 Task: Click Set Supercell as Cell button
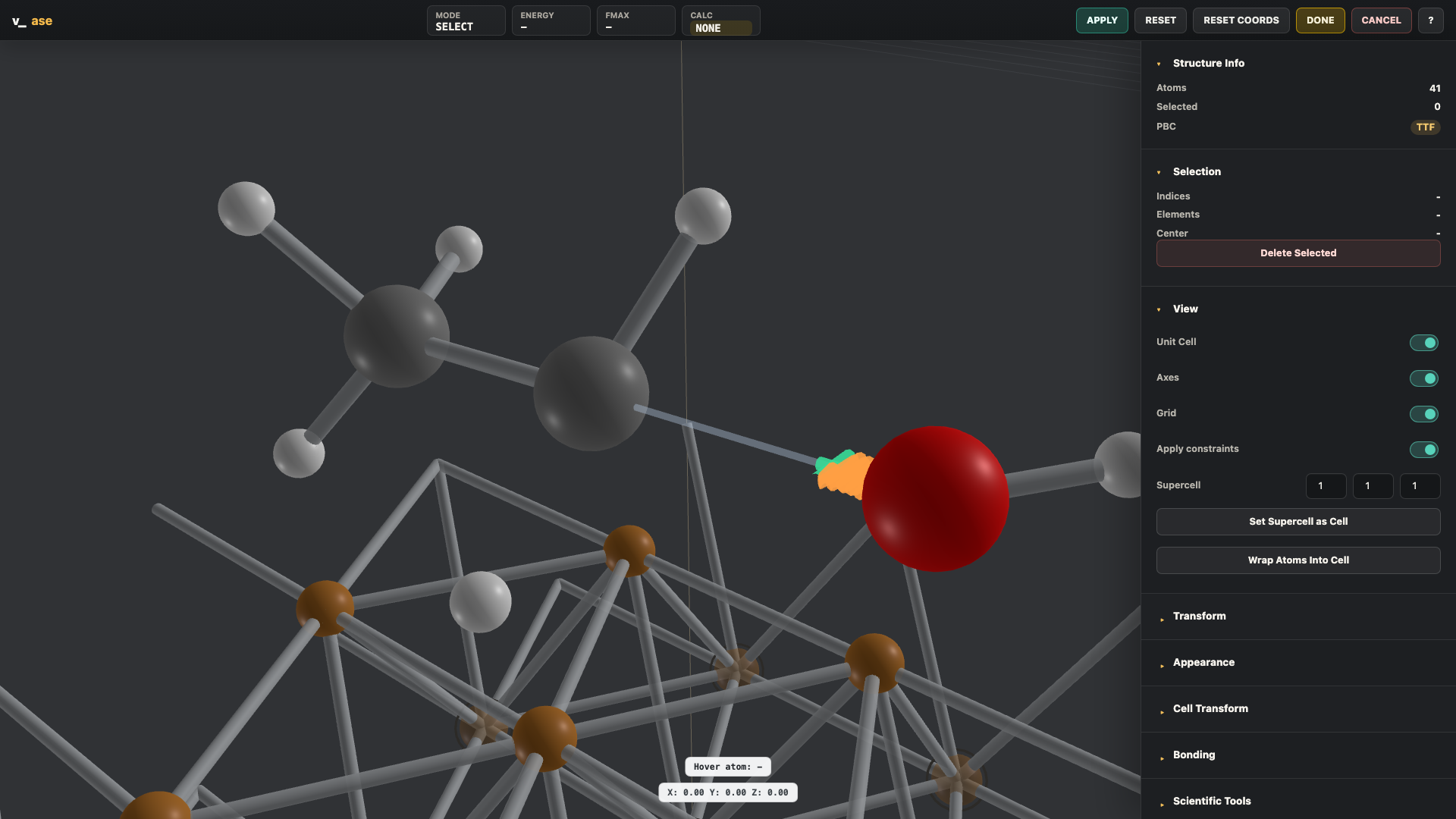1298,522
